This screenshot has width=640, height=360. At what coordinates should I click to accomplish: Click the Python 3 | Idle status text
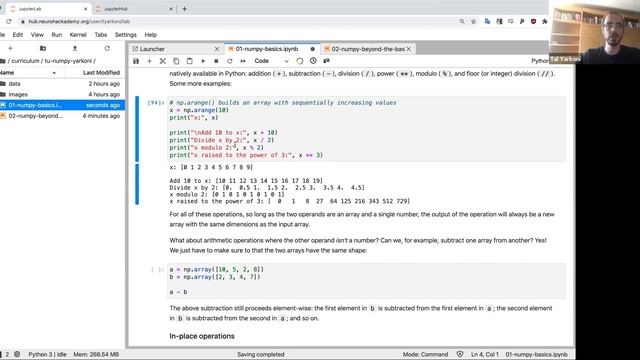tap(47, 354)
